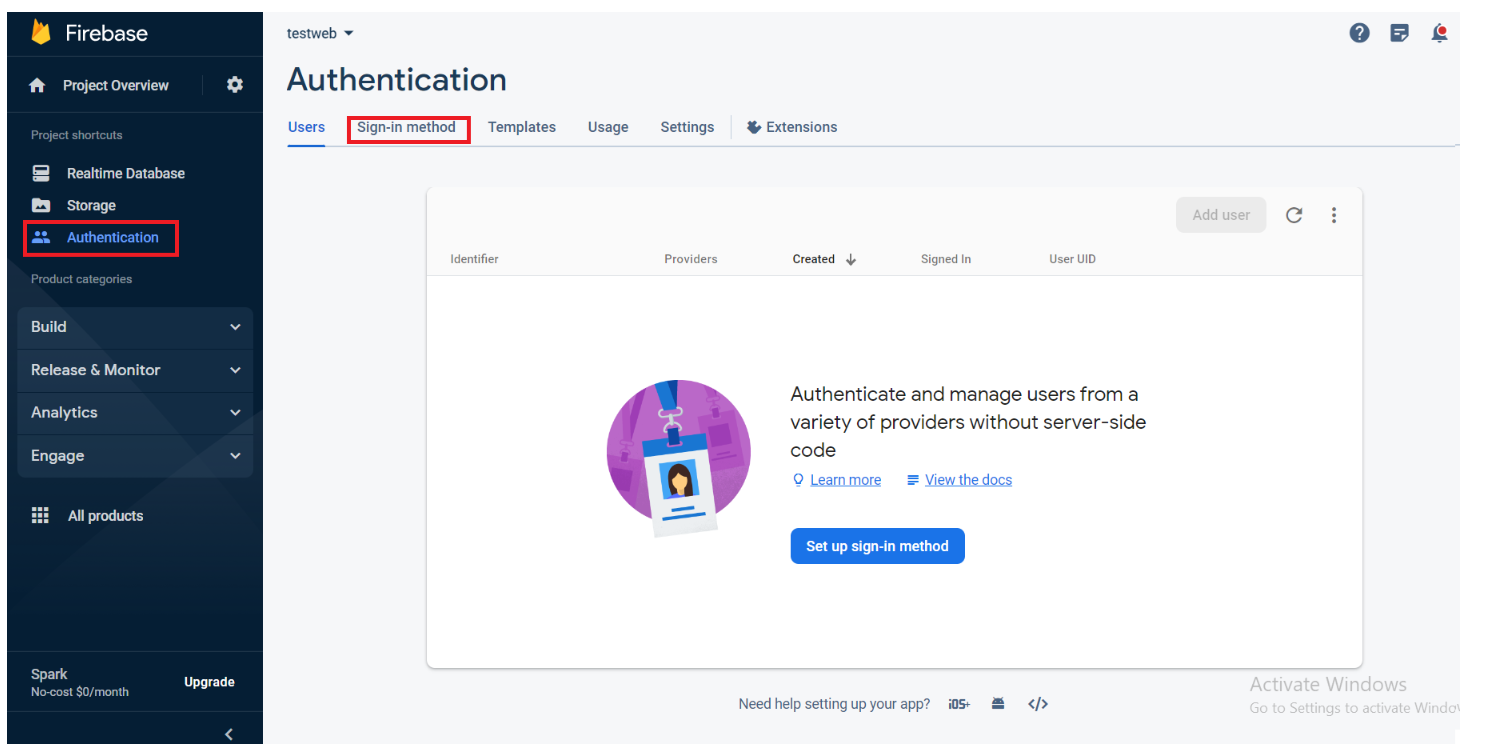Click the Authentication people icon
Viewport: 1485px width, 748px height.
pos(41,237)
